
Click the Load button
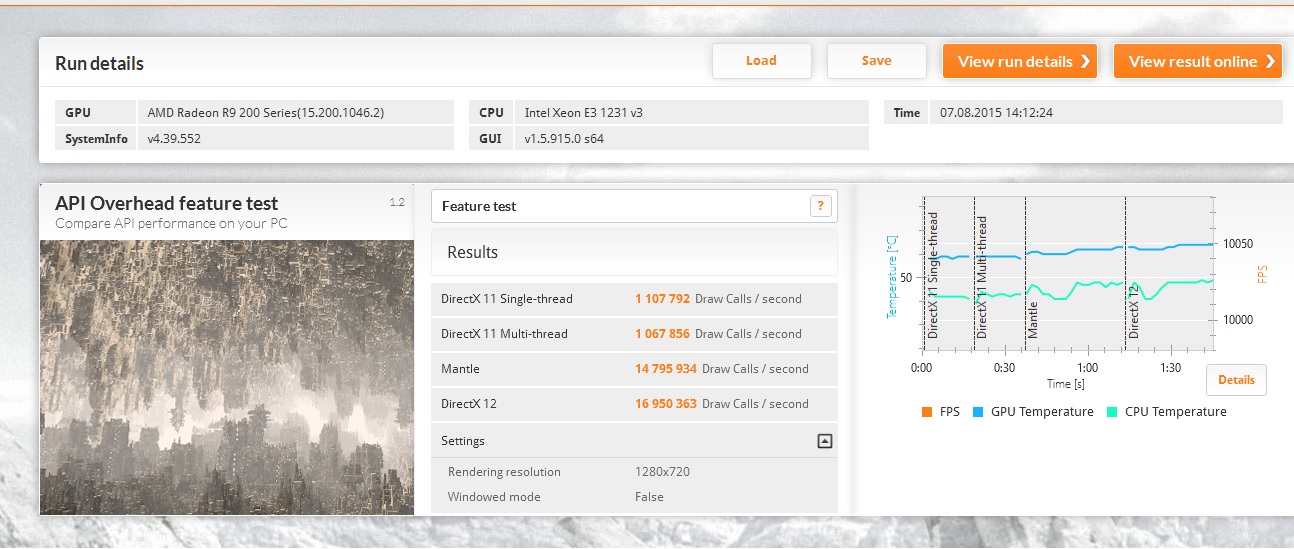click(x=761, y=61)
